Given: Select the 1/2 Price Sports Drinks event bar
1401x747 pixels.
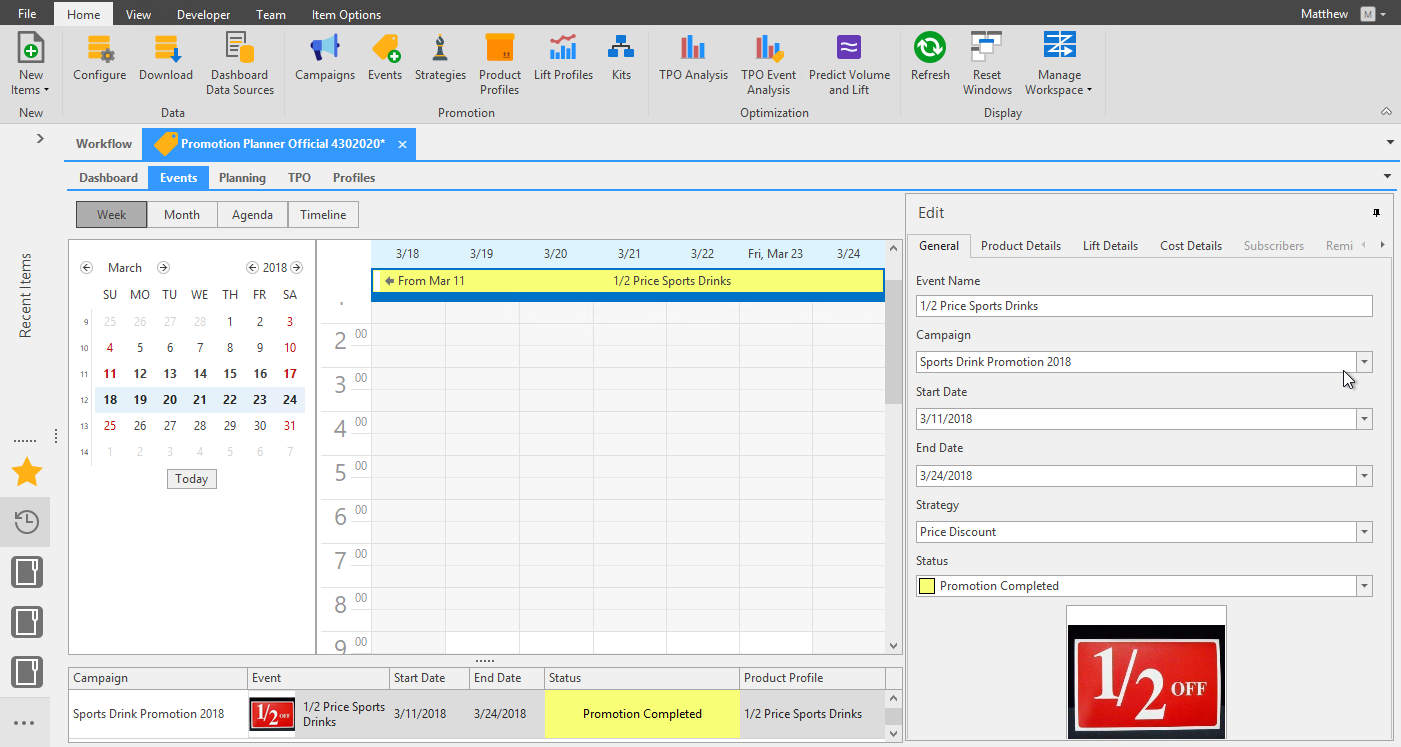Looking at the screenshot, I should point(628,281).
